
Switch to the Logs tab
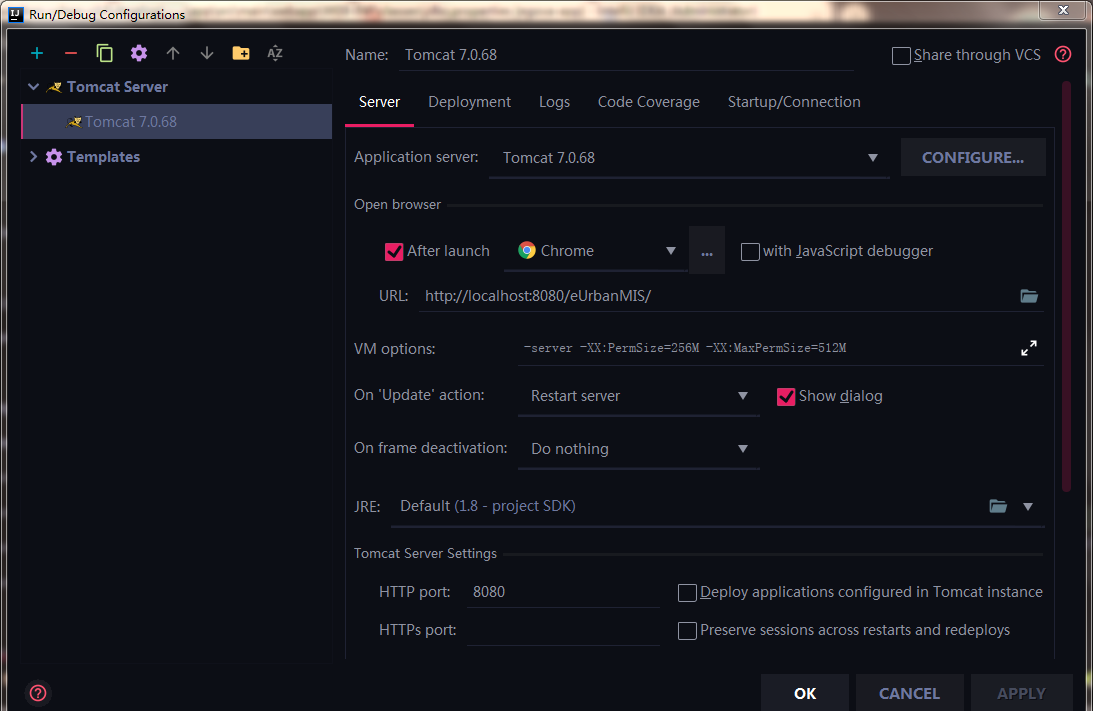point(554,102)
